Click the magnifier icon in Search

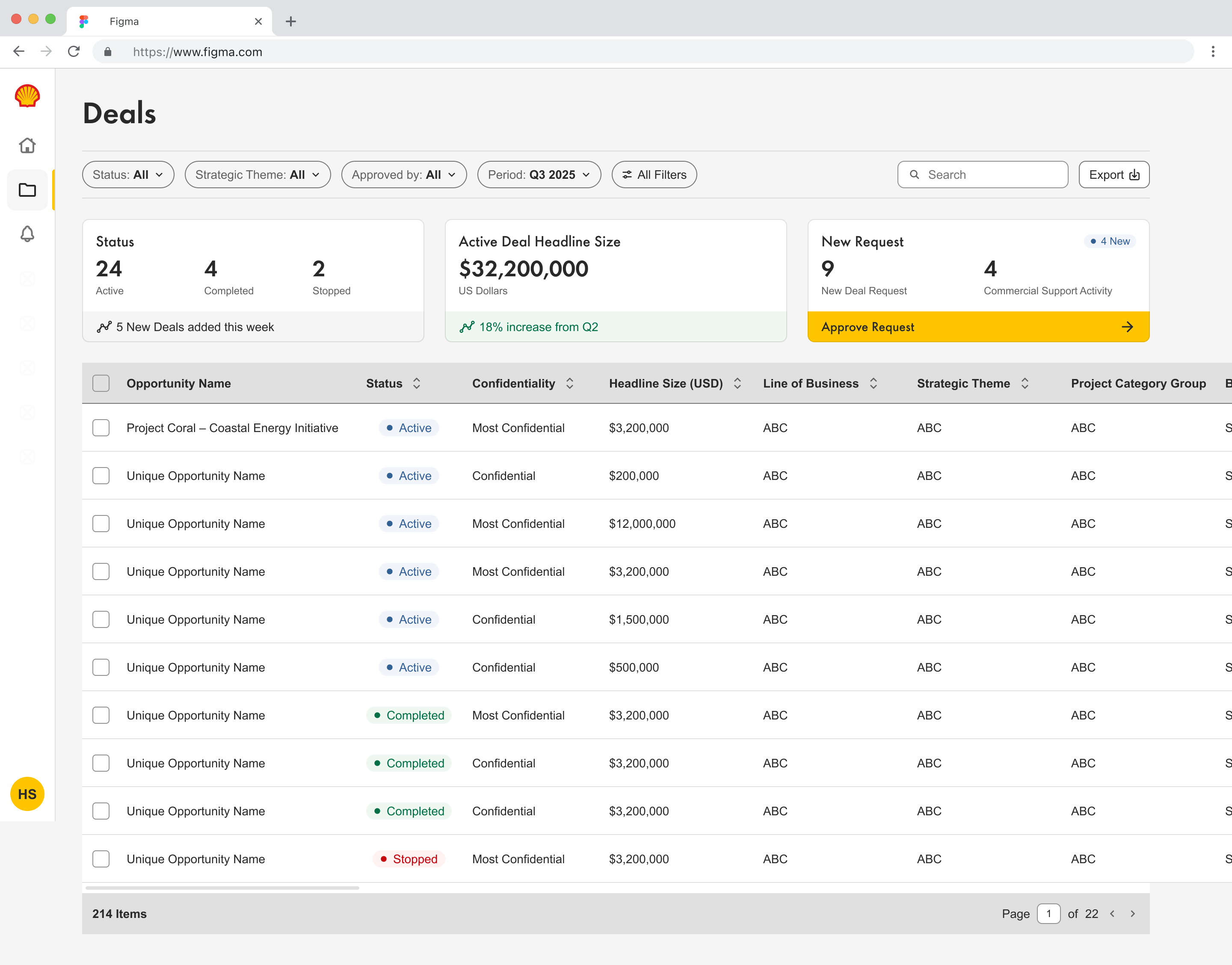914,175
